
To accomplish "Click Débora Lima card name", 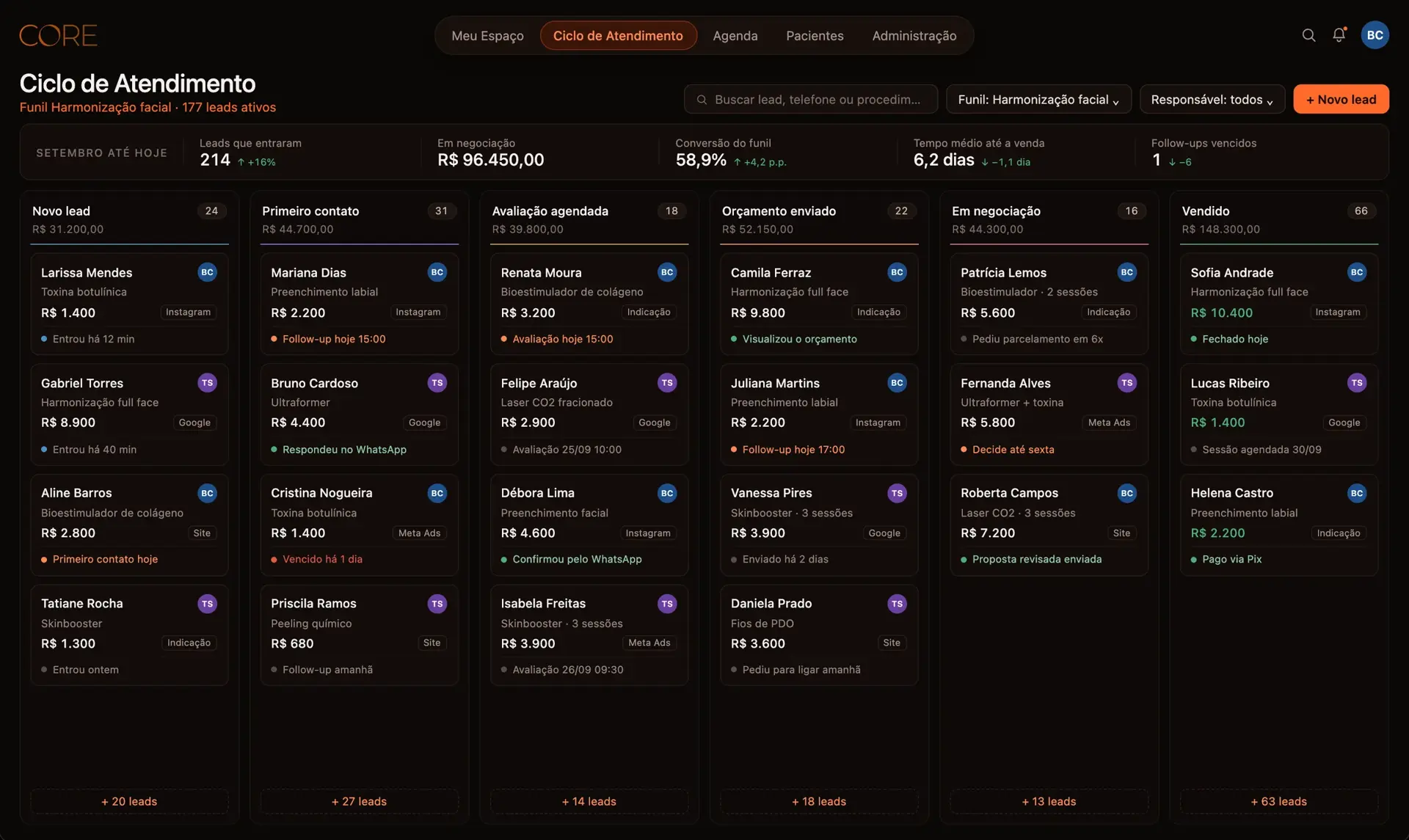I will (x=537, y=493).
